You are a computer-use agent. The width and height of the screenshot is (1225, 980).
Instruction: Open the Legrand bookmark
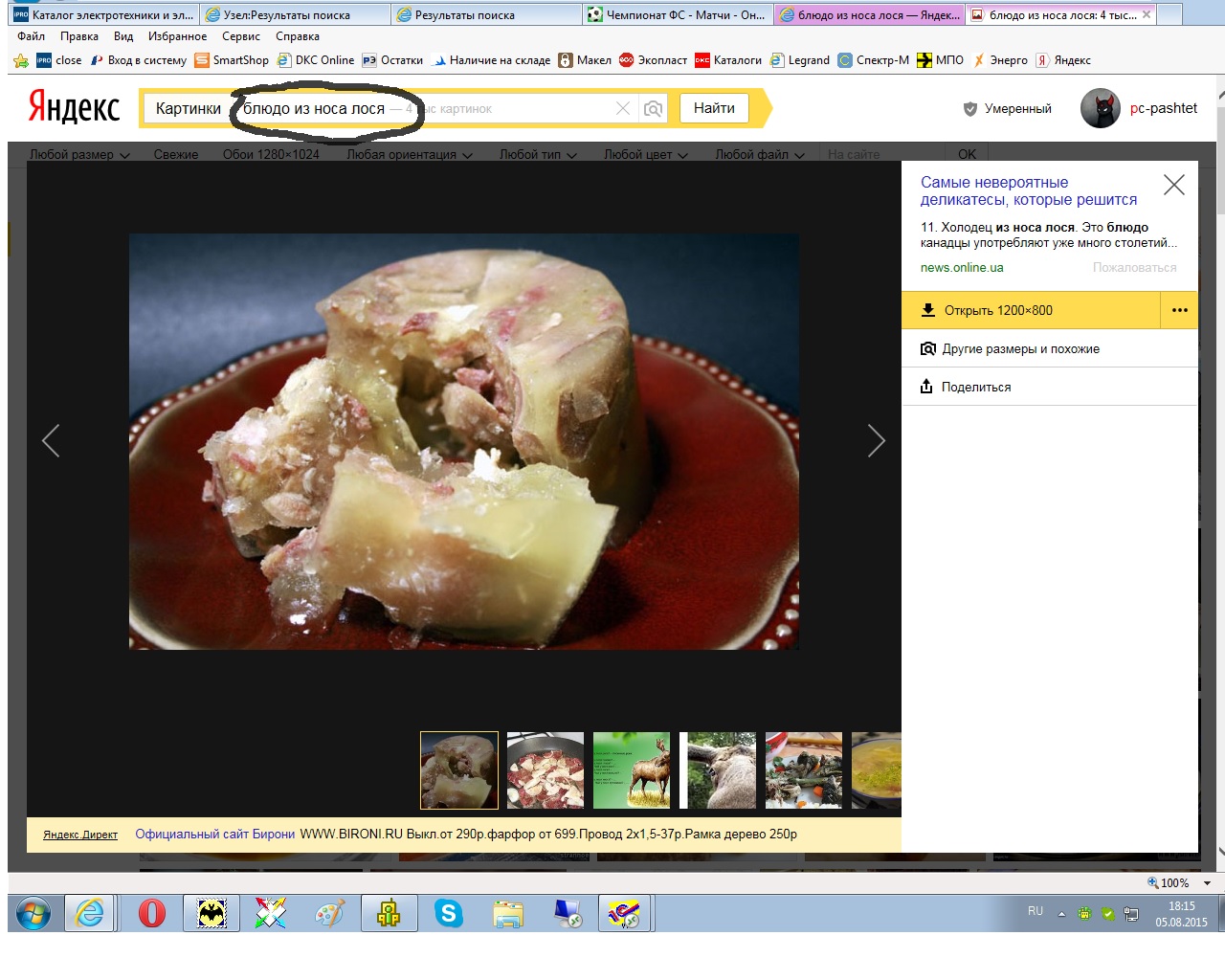click(x=800, y=60)
